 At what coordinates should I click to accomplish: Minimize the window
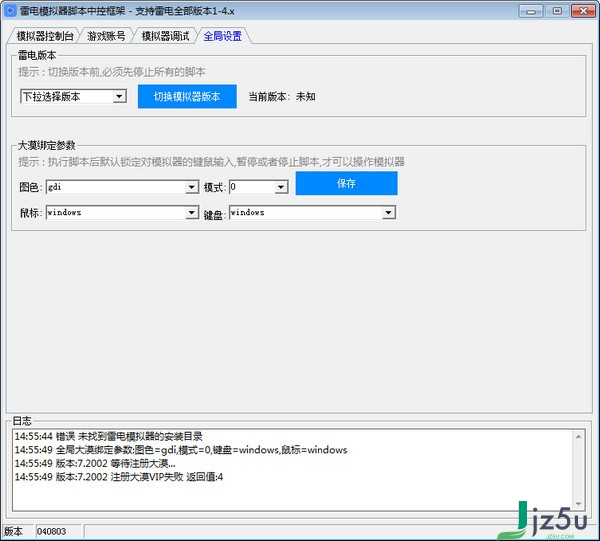531,11
